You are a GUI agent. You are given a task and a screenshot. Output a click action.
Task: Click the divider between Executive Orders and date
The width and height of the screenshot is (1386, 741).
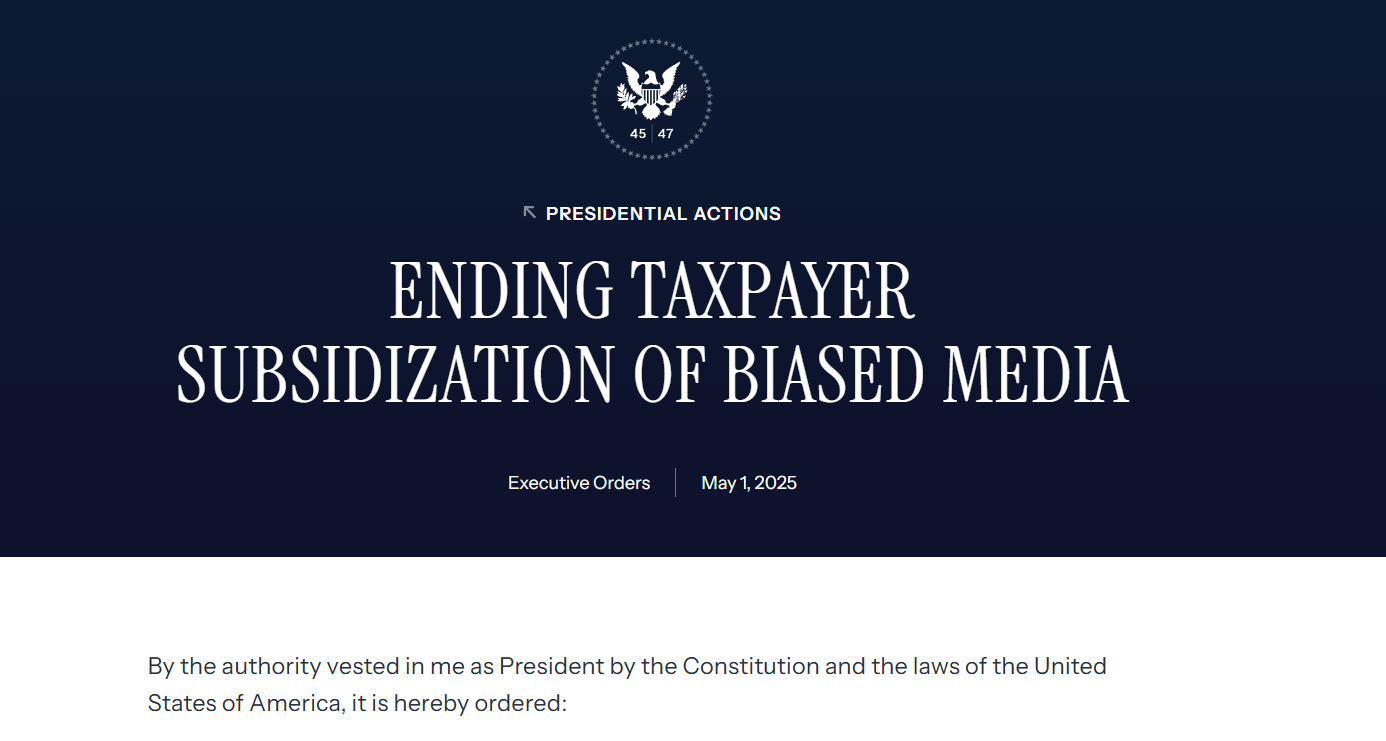click(676, 483)
